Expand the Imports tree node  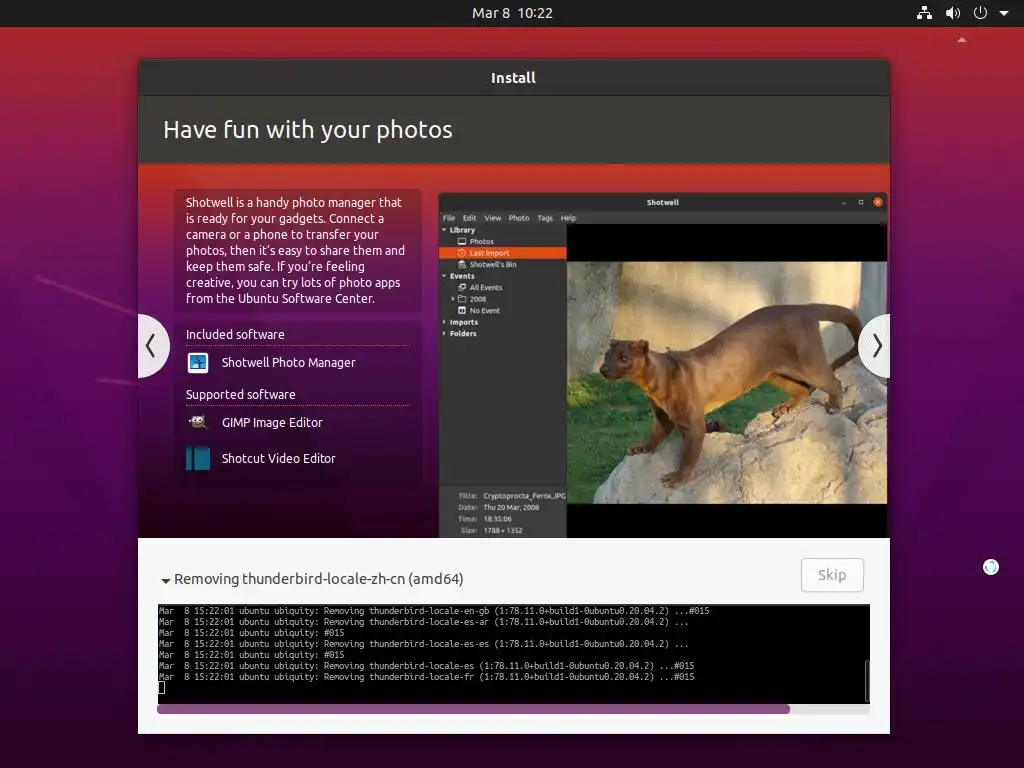[444, 322]
